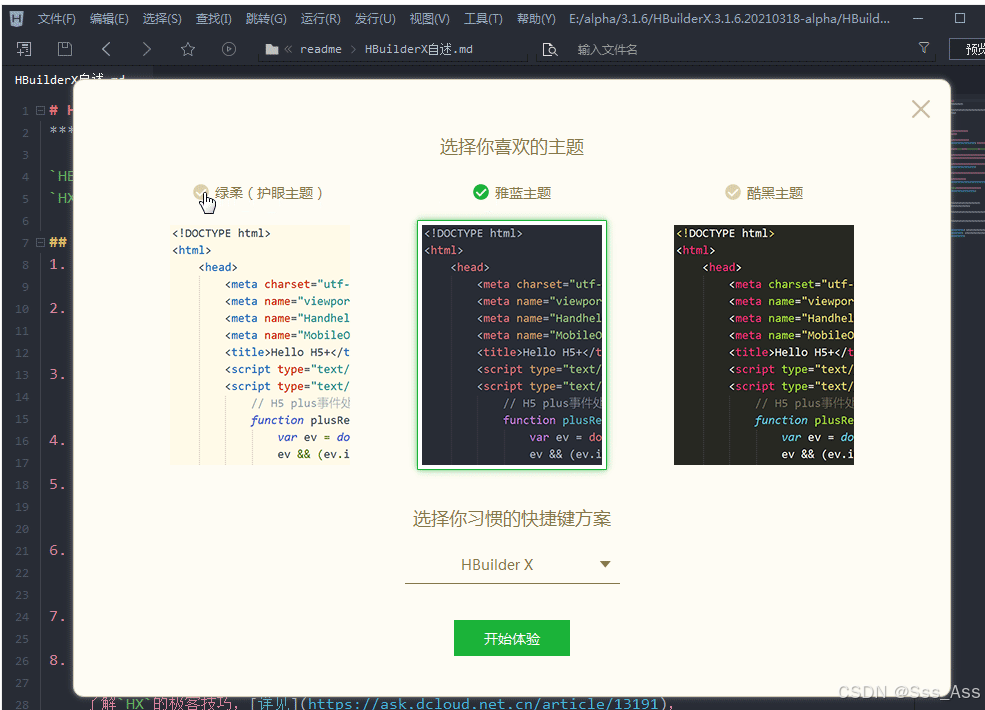Screen dimensions: 985x710
Task: Click the file search magnifier icon
Action: coord(550,50)
